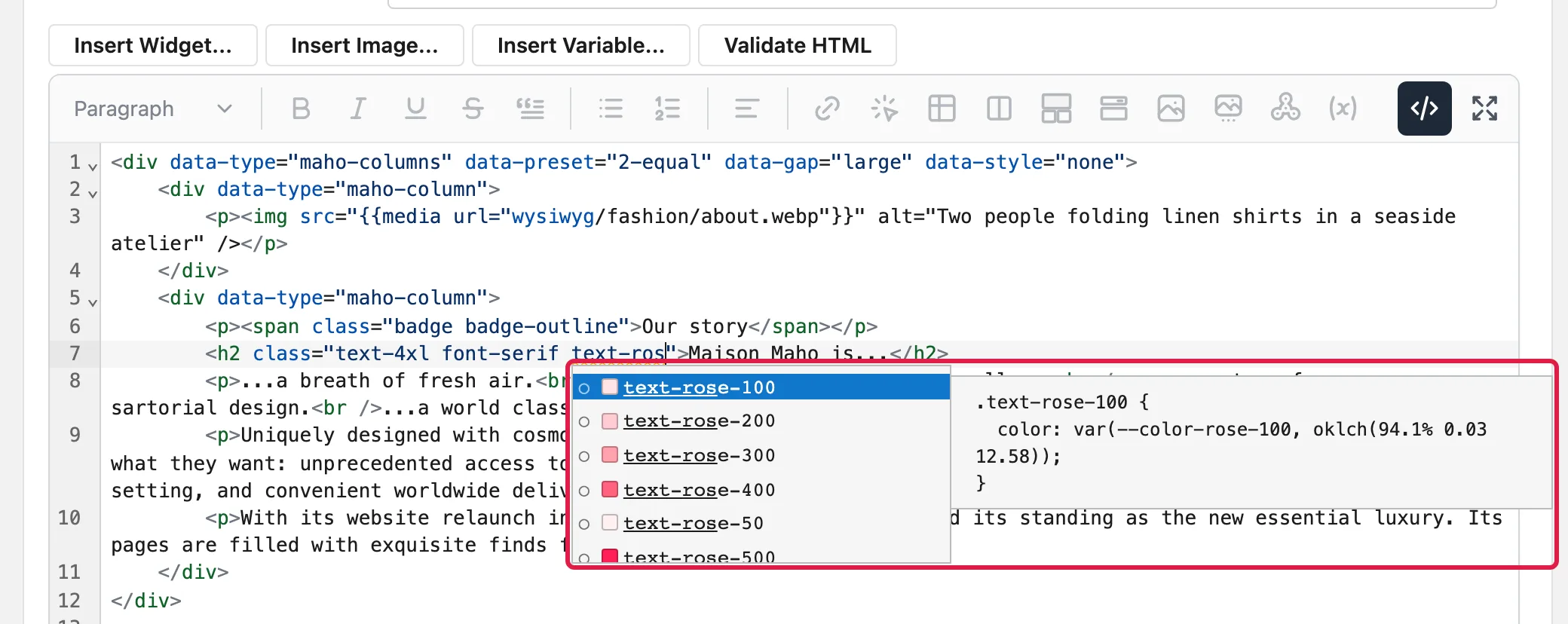
Task: Apply strikethrough formatting
Action: (x=473, y=109)
